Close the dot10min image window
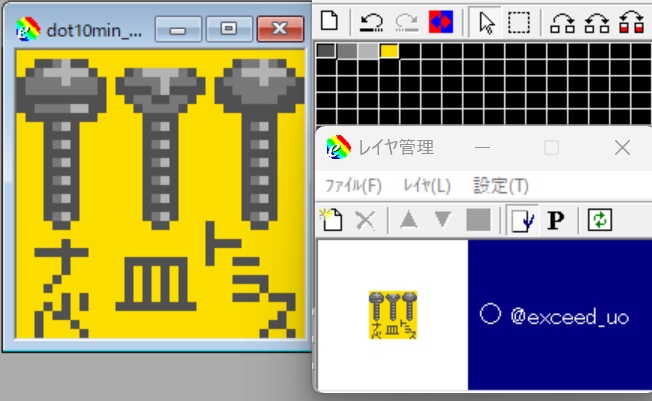 tap(280, 29)
